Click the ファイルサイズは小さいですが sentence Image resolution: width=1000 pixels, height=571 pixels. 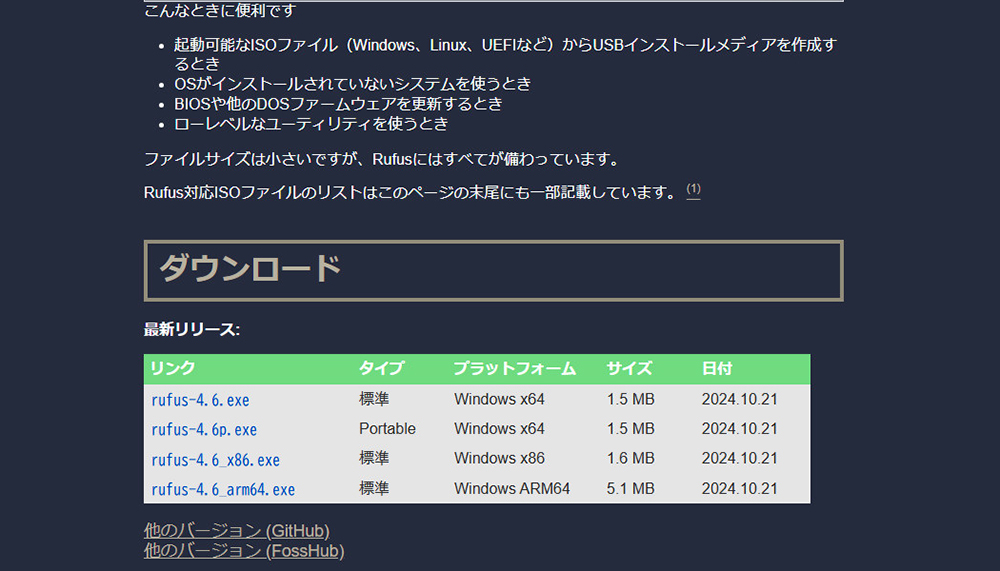tap(383, 159)
